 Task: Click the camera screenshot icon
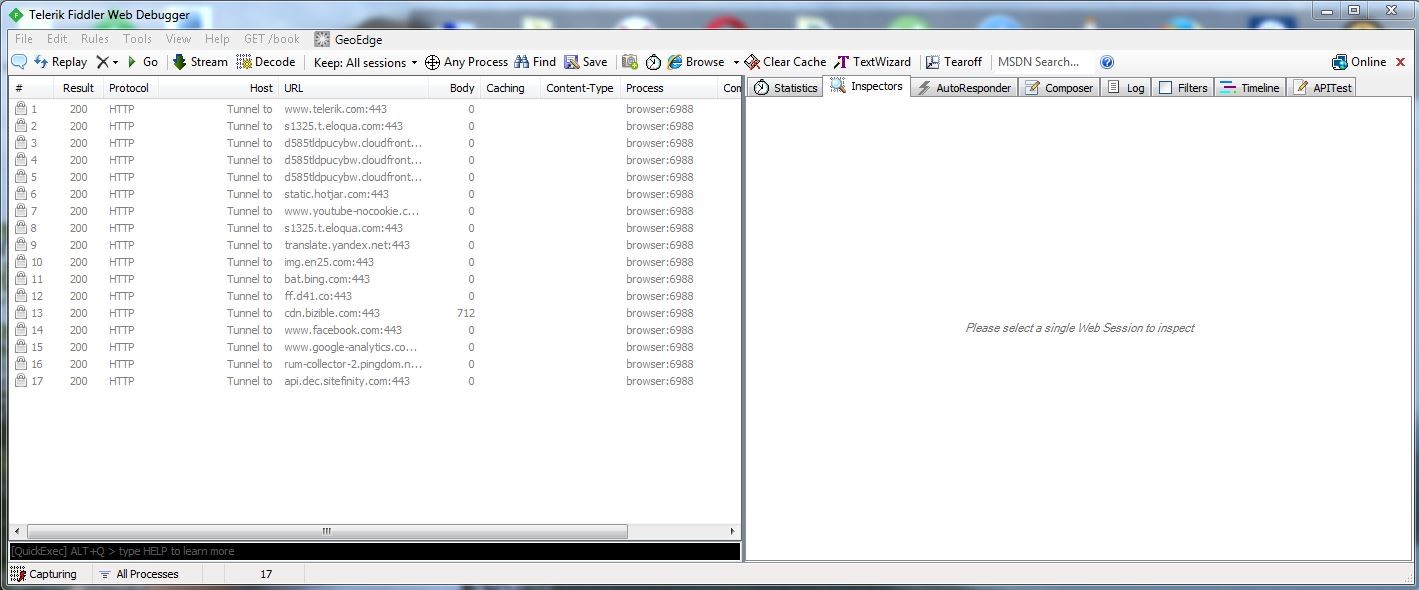click(x=630, y=62)
